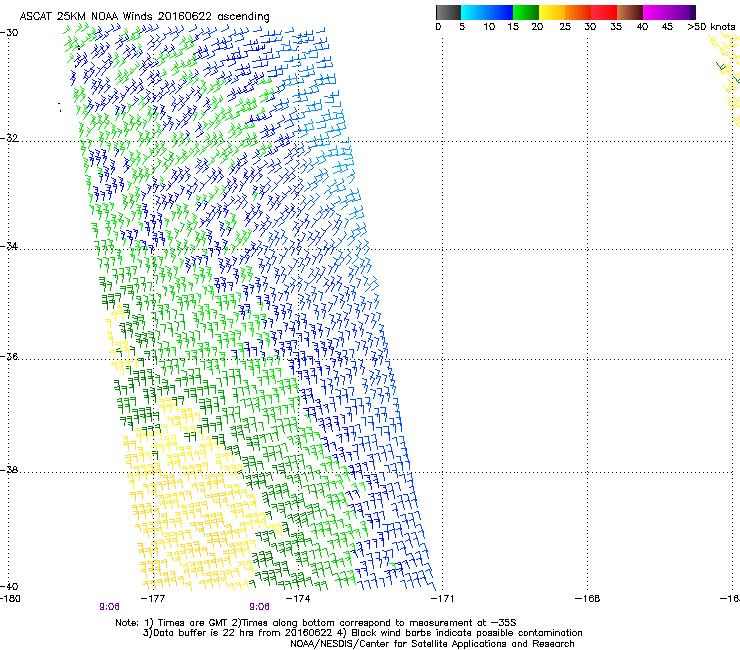Click the green 15-20 knots color band
Image resolution: width=740 pixels, height=650 pixels.
click(526, 12)
